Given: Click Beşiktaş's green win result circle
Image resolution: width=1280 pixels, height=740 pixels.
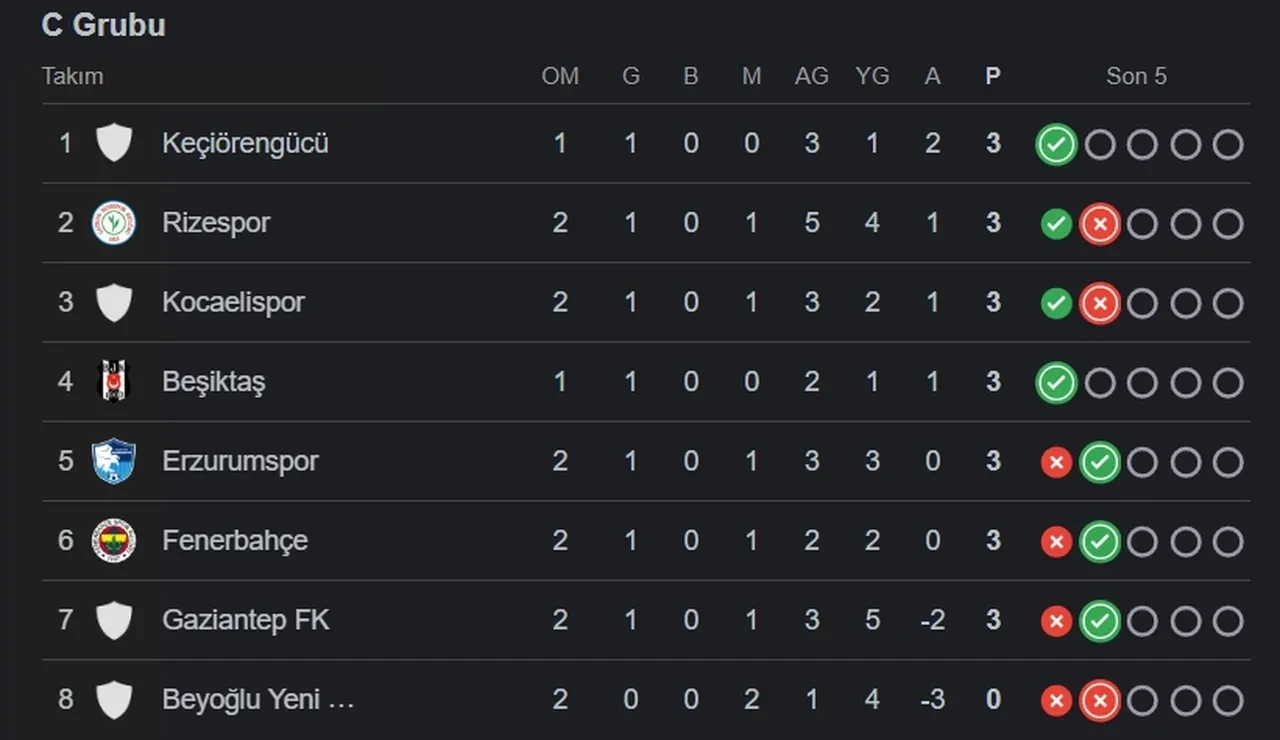Looking at the screenshot, I should point(1056,383).
